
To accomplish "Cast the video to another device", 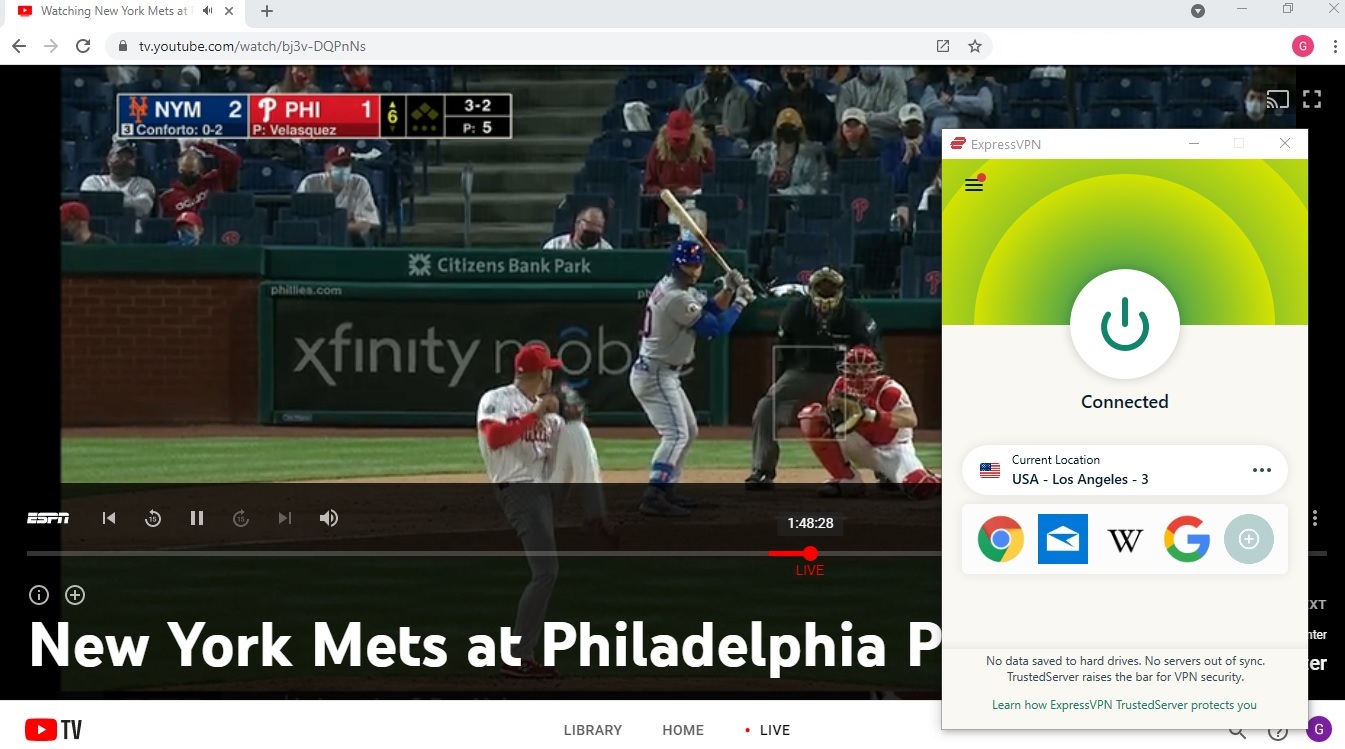I will 1277,99.
